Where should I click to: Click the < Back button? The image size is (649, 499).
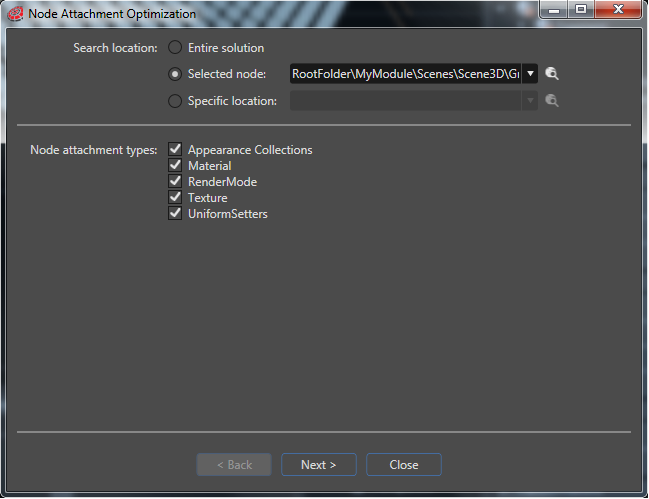[234, 465]
